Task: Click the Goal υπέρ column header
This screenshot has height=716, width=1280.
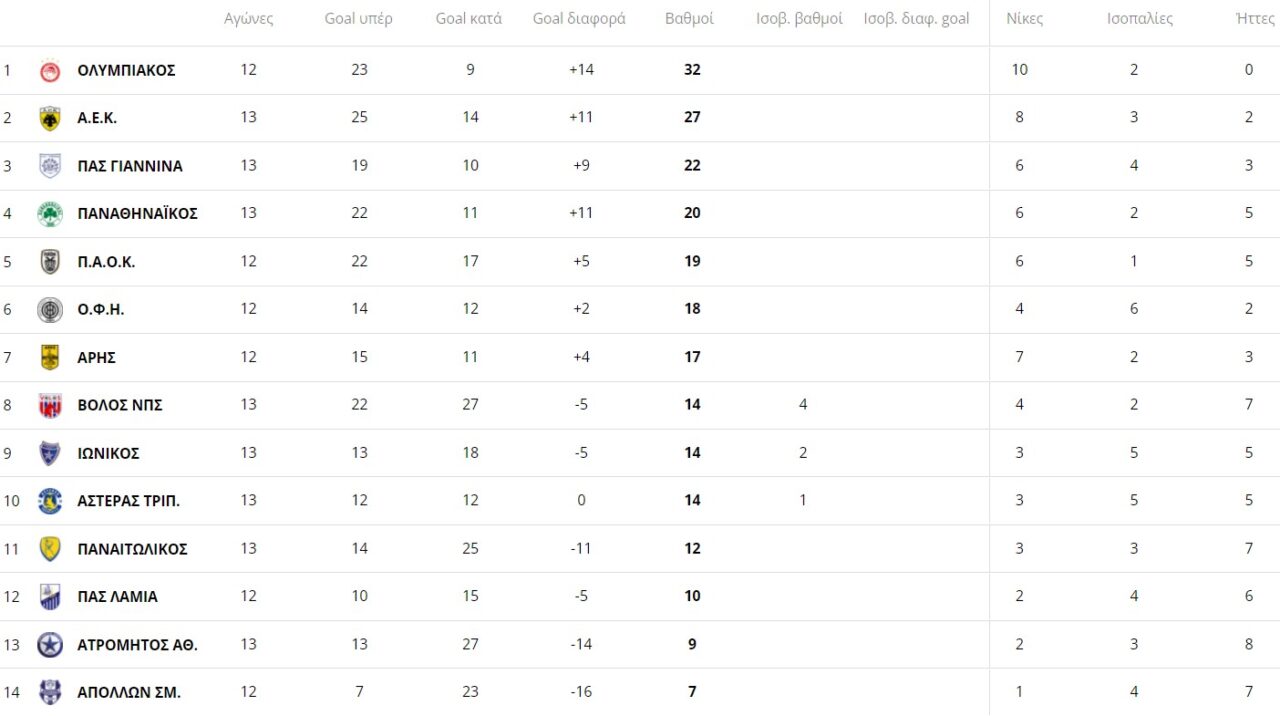Action: [358, 19]
